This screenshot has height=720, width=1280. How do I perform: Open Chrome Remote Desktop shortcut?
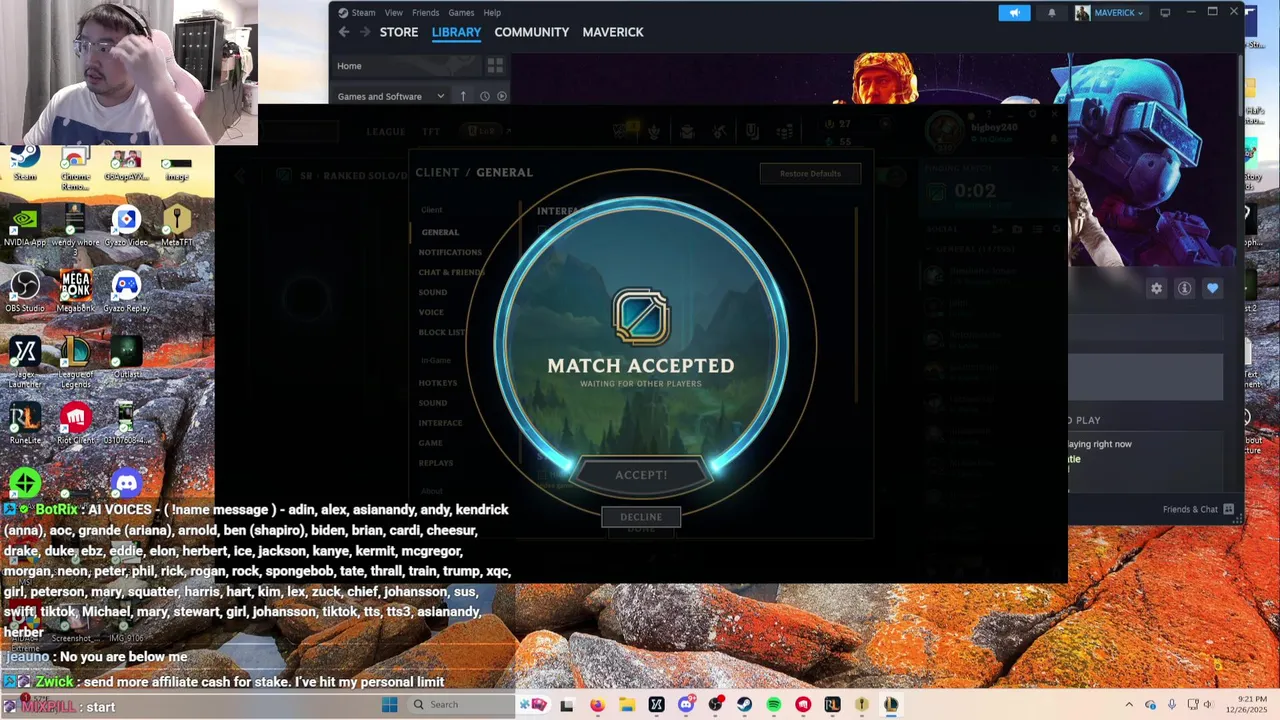coord(75,169)
